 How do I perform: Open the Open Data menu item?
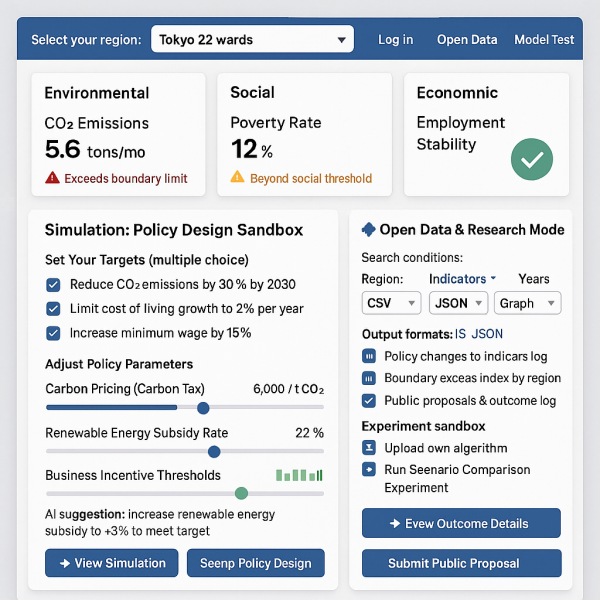(x=467, y=40)
